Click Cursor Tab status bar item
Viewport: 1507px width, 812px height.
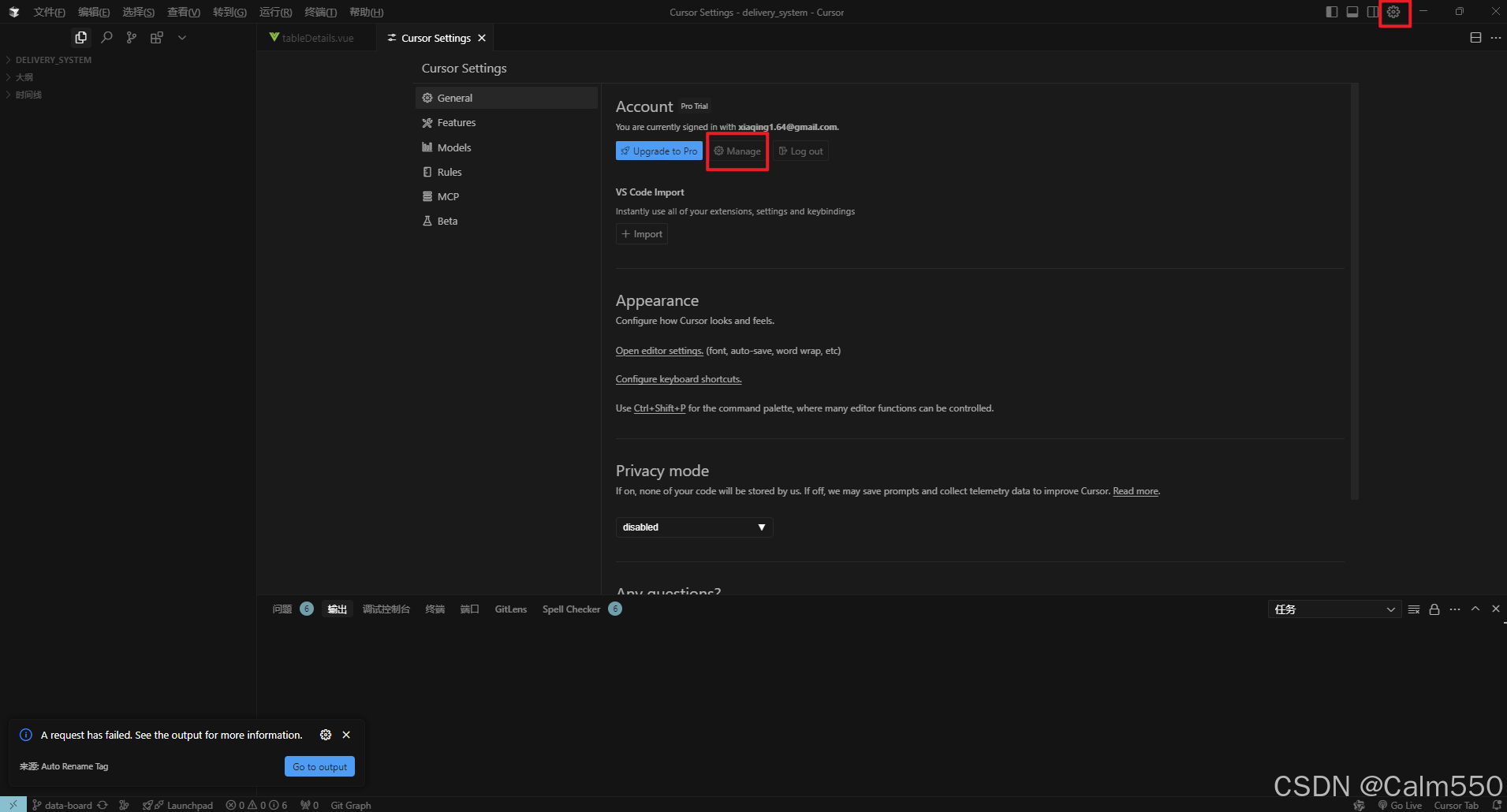pyautogui.click(x=1456, y=805)
